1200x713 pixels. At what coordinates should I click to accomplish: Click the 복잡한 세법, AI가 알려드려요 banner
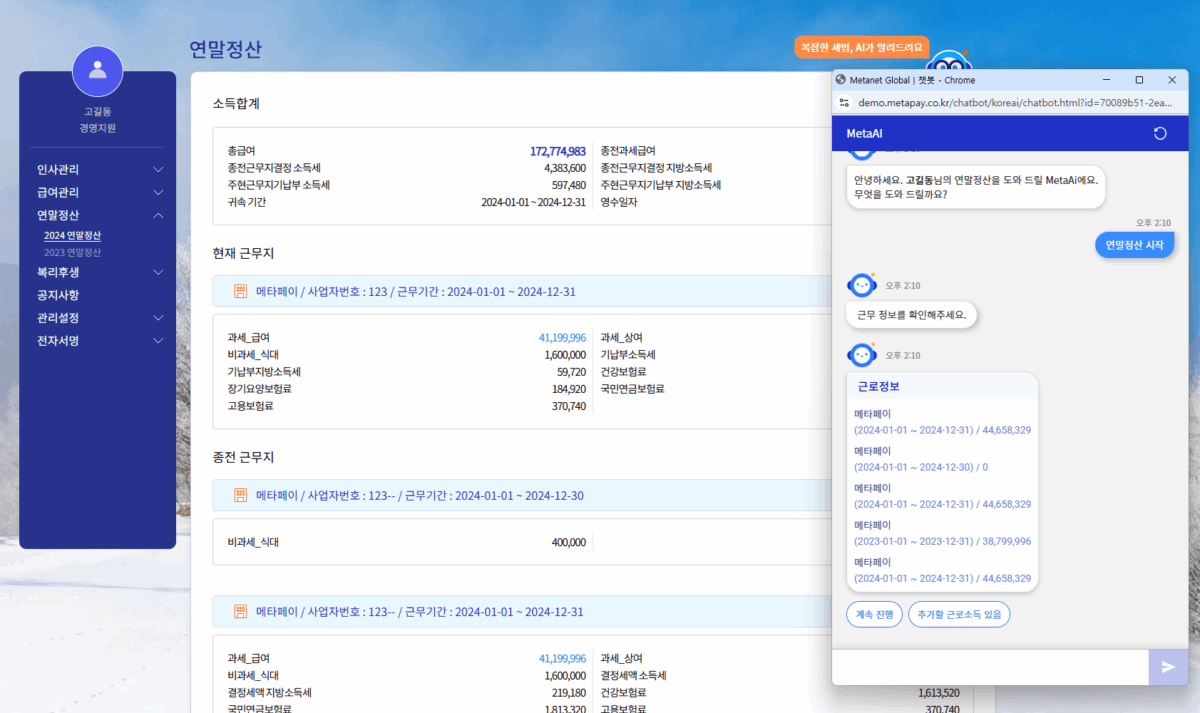click(x=862, y=47)
